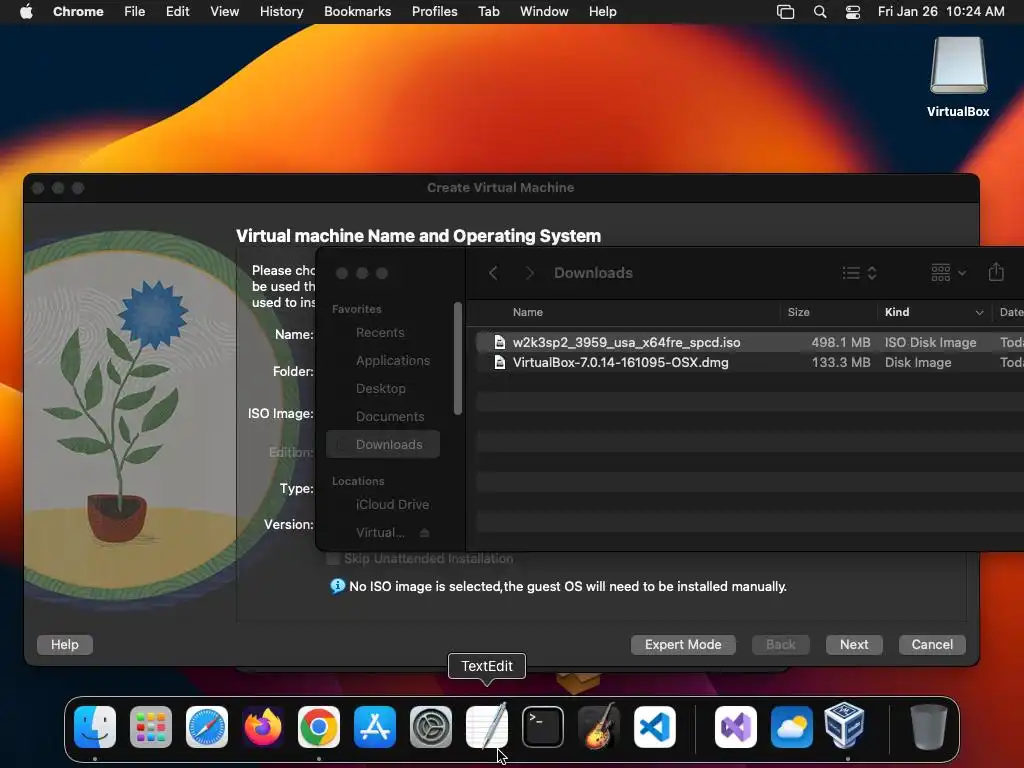This screenshot has height=768, width=1024.
Task: Open the History menu
Action: (281, 11)
